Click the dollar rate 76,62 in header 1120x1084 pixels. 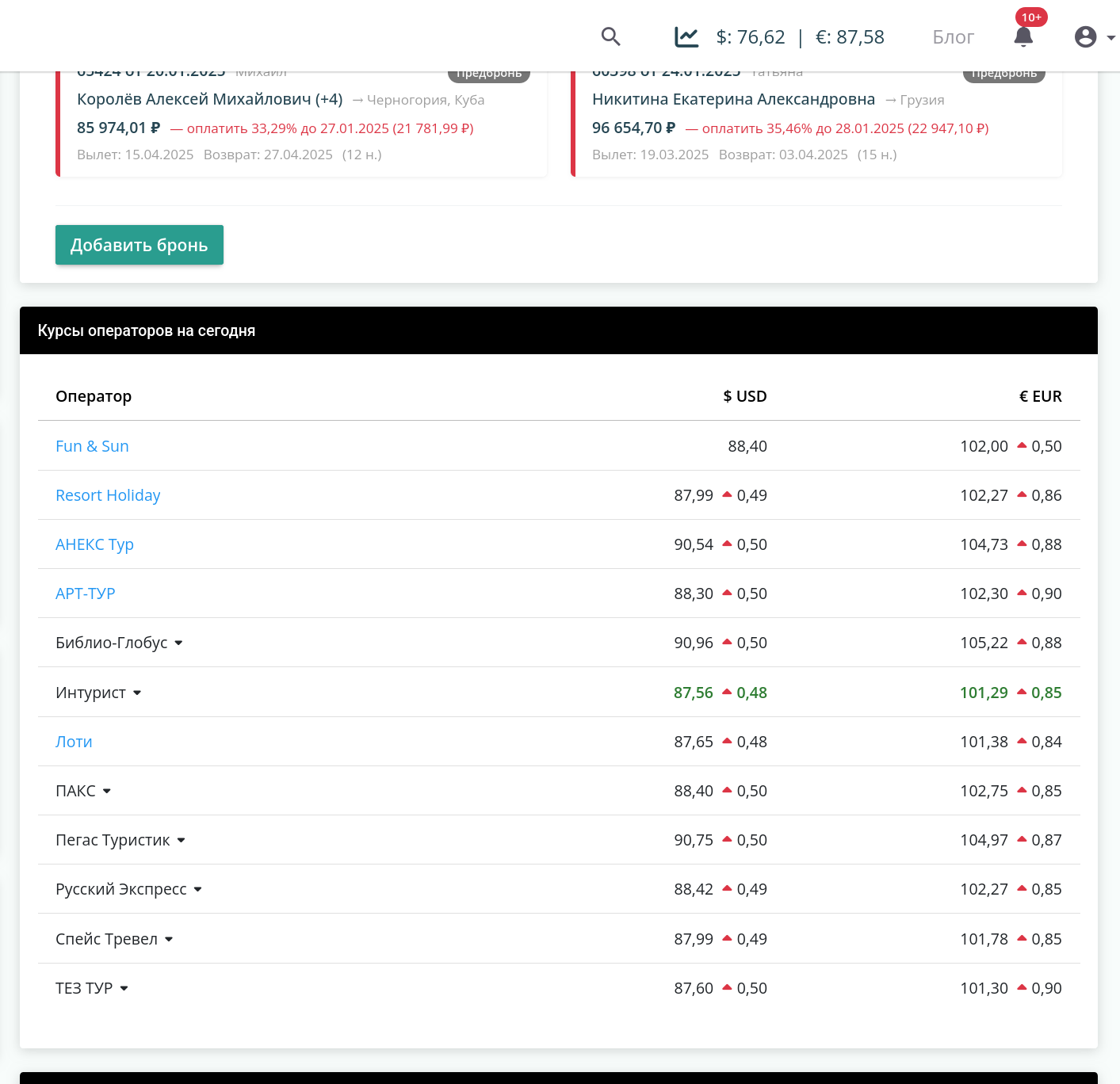point(750,37)
